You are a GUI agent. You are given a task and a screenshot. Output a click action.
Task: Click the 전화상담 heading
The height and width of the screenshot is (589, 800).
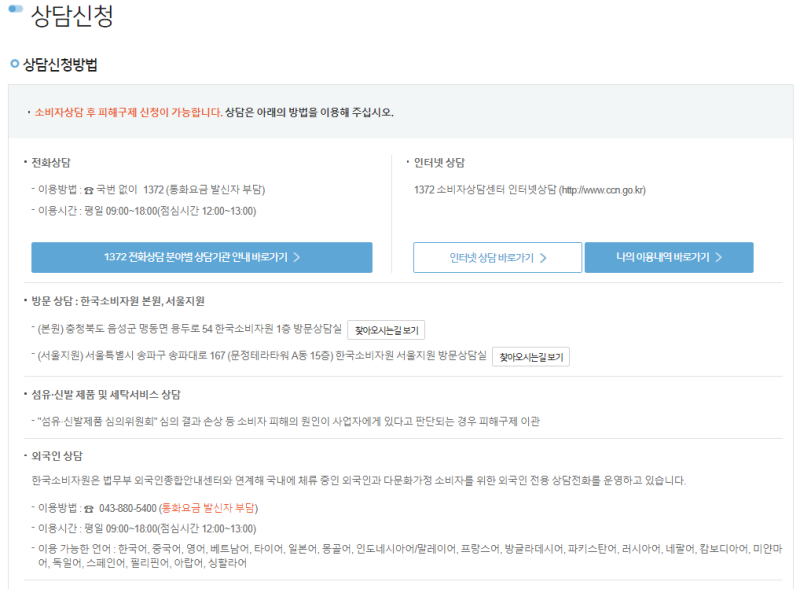tap(51, 163)
